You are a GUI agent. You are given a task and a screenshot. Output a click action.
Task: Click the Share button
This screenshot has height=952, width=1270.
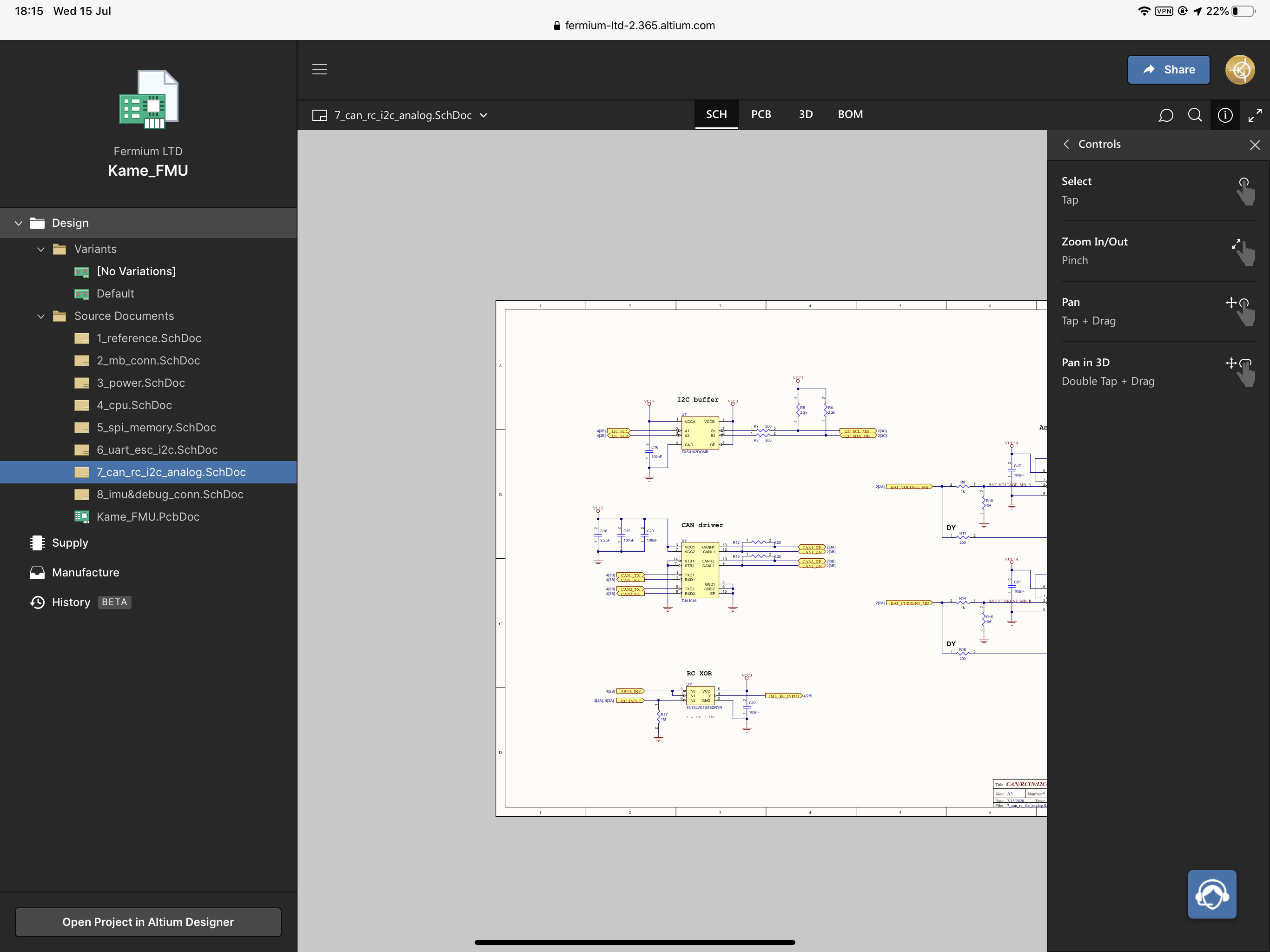[x=1168, y=69]
